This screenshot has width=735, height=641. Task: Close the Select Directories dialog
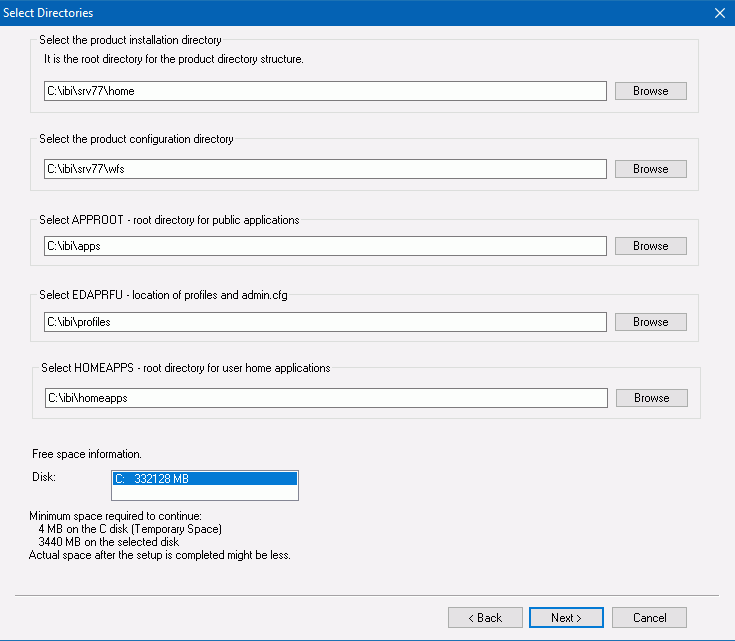coord(720,13)
